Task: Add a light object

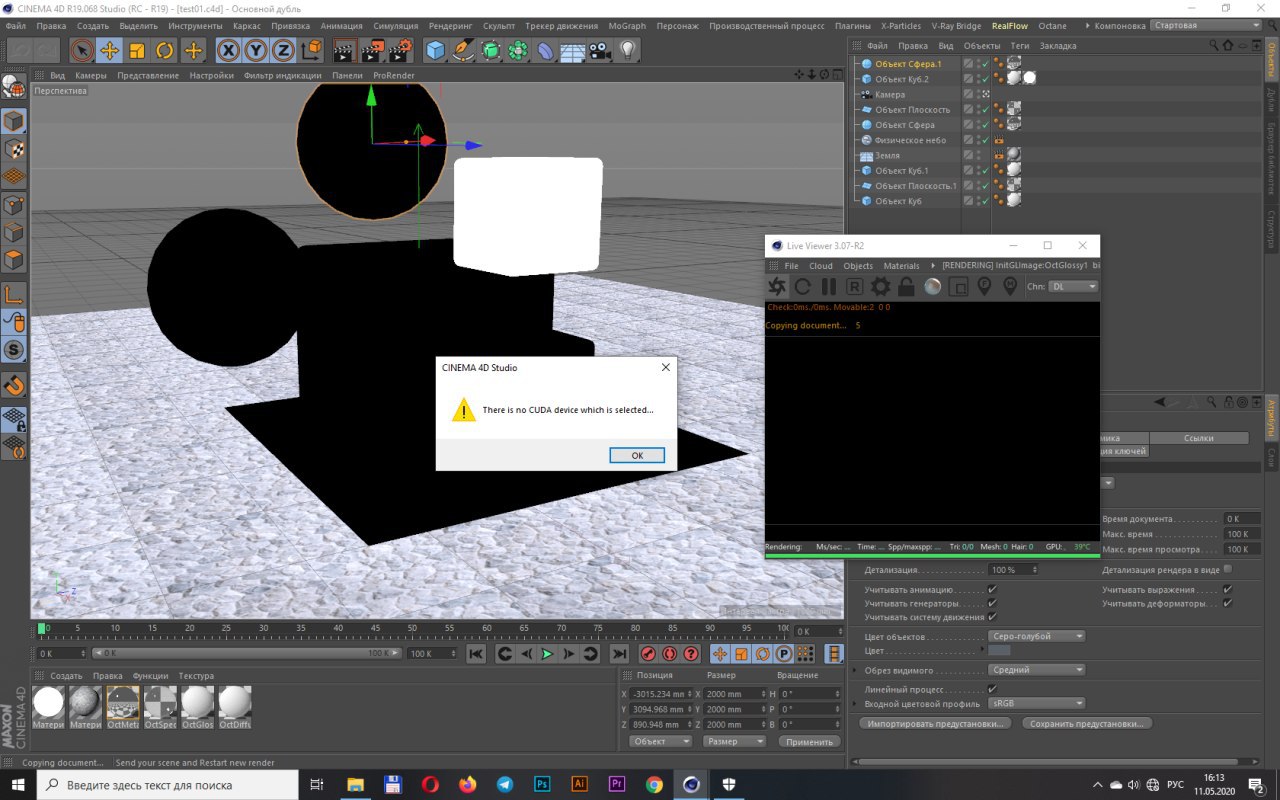Action: pos(627,50)
